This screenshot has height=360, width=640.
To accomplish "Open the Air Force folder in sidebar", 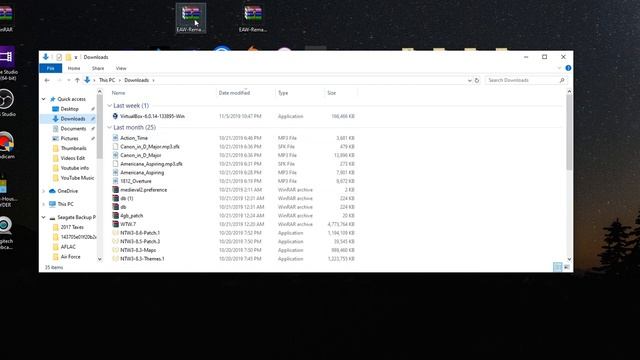I will 70,257.
